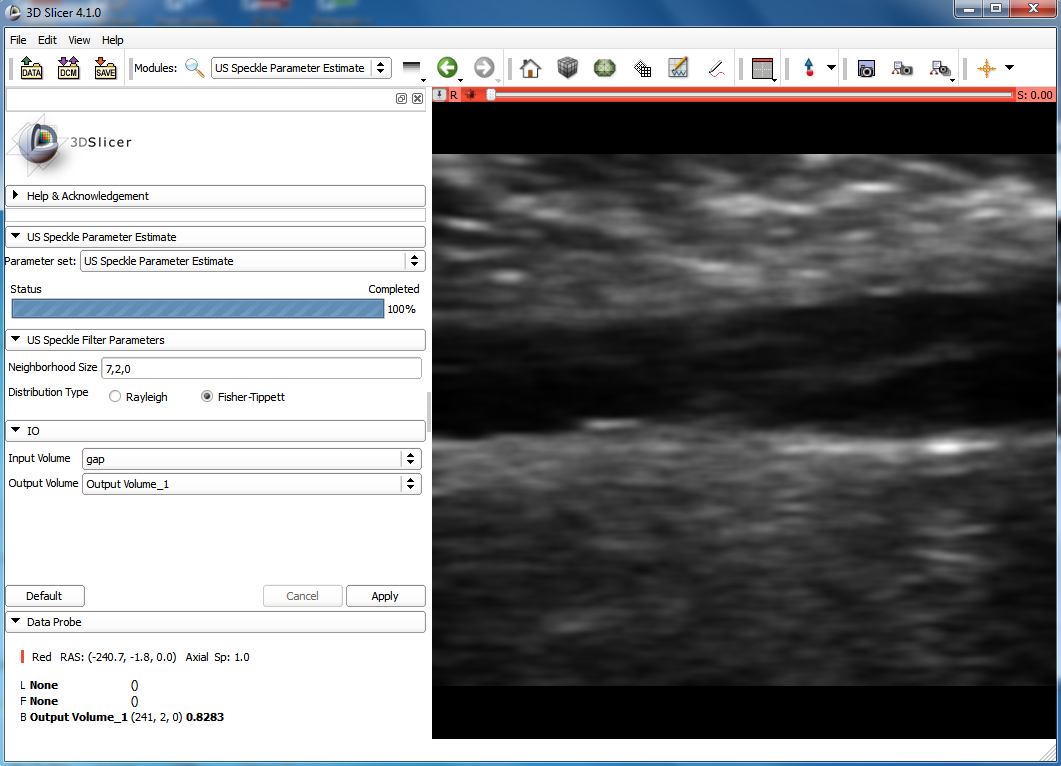This screenshot has width=1061, height=766.
Task: Open the File menu
Action: point(18,40)
